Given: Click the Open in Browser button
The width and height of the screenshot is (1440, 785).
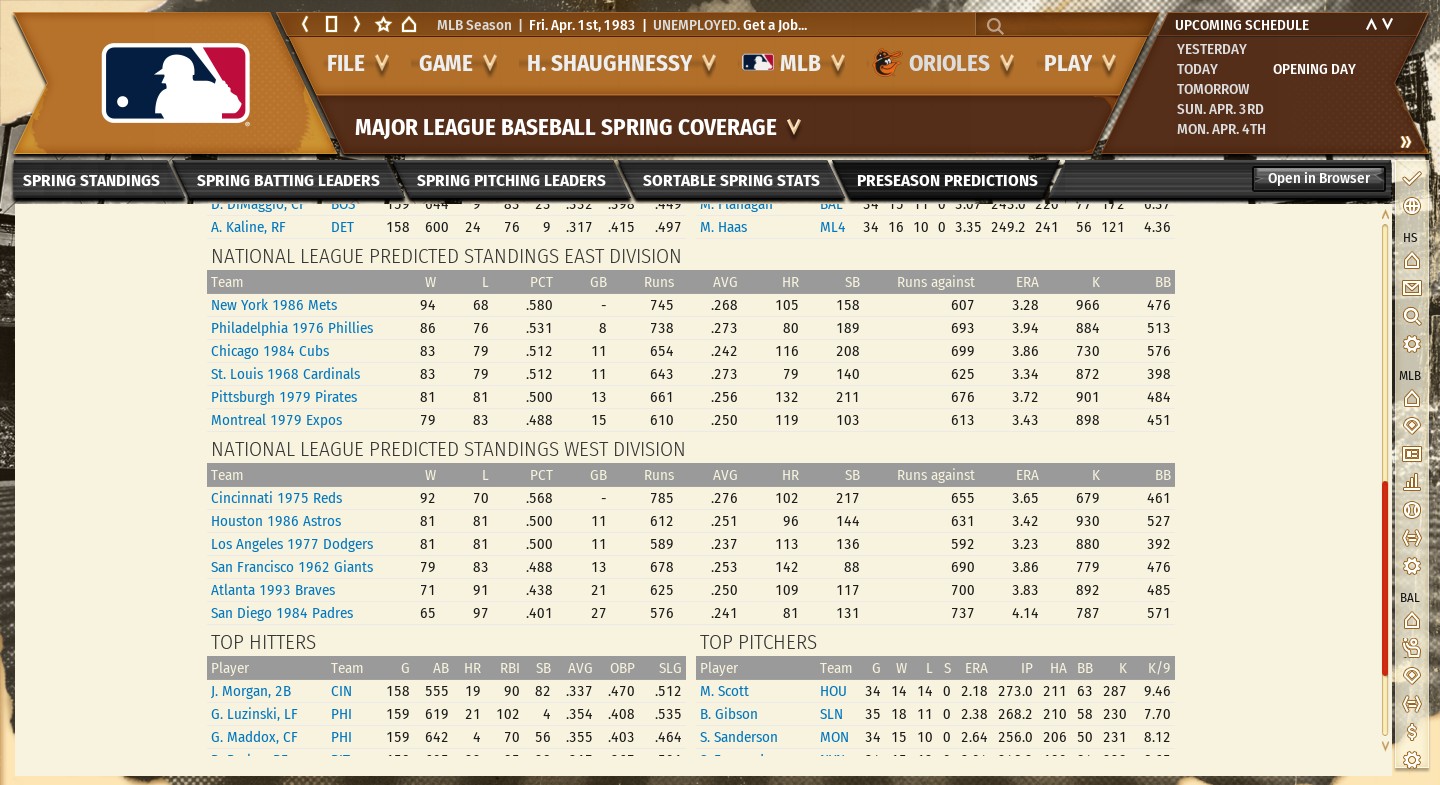Looking at the screenshot, I should tap(1318, 178).
